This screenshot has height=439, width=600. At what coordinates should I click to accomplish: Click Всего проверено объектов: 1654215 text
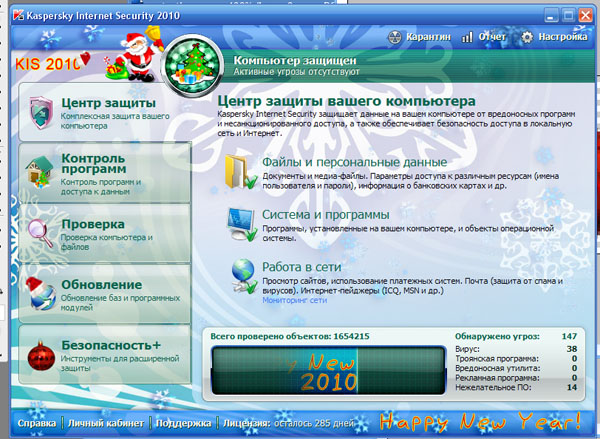tap(290, 336)
